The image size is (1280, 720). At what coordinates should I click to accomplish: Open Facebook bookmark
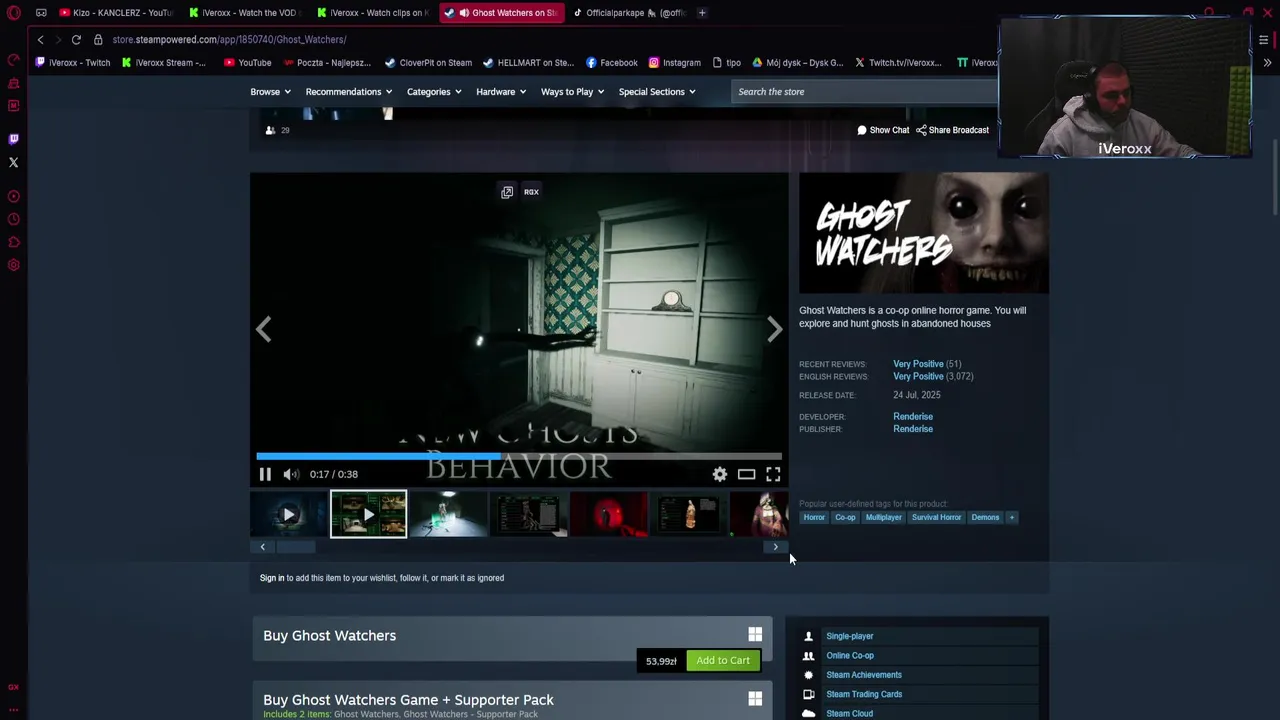coord(612,62)
